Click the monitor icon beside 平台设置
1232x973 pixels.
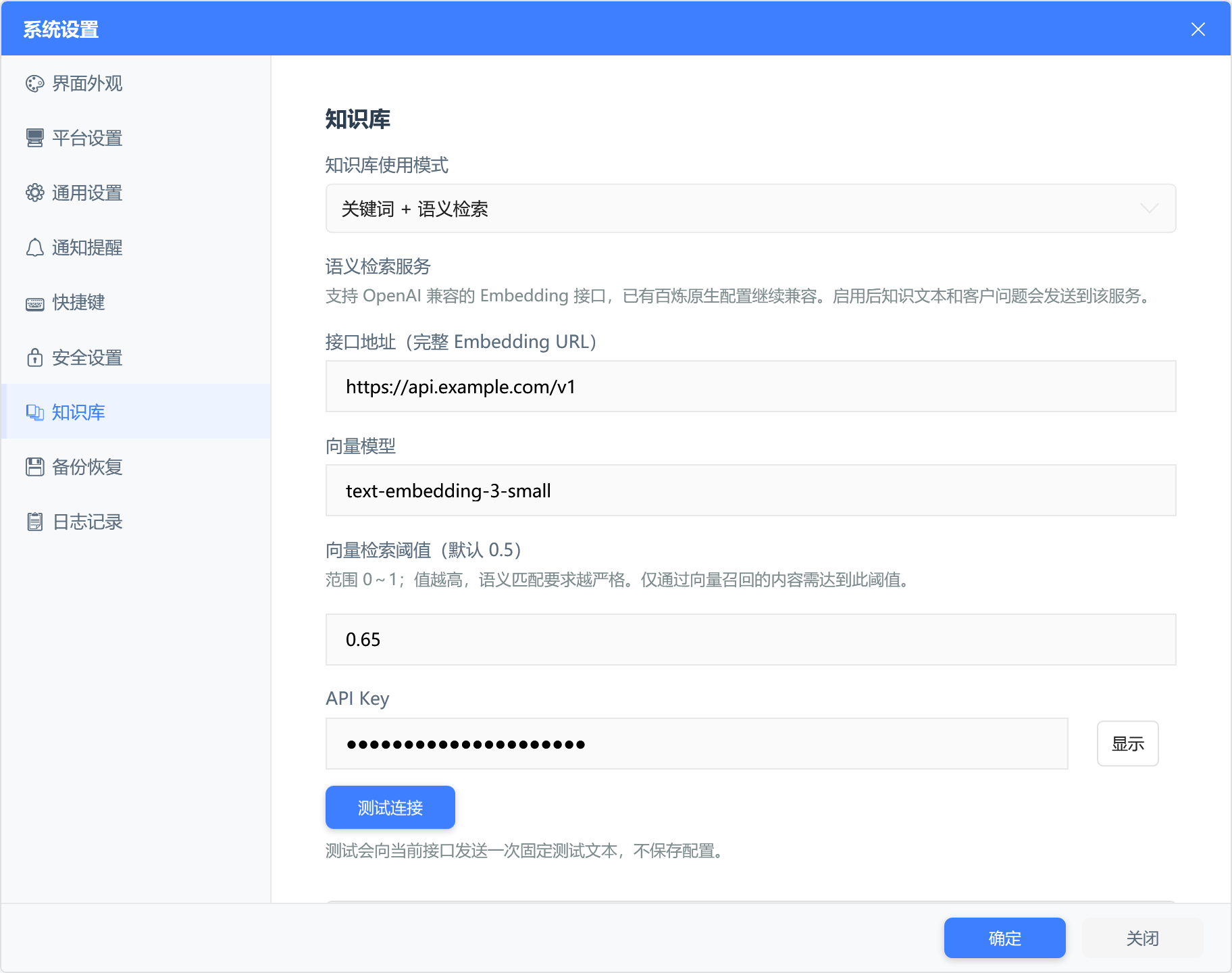click(x=34, y=139)
